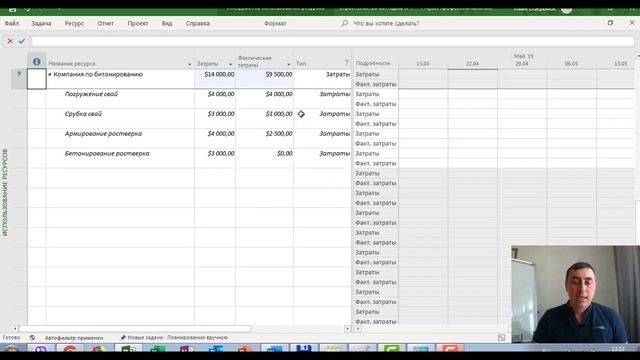640x360 pixels.
Task: Select the Армирование ростверка assignment
Action: 103,133
